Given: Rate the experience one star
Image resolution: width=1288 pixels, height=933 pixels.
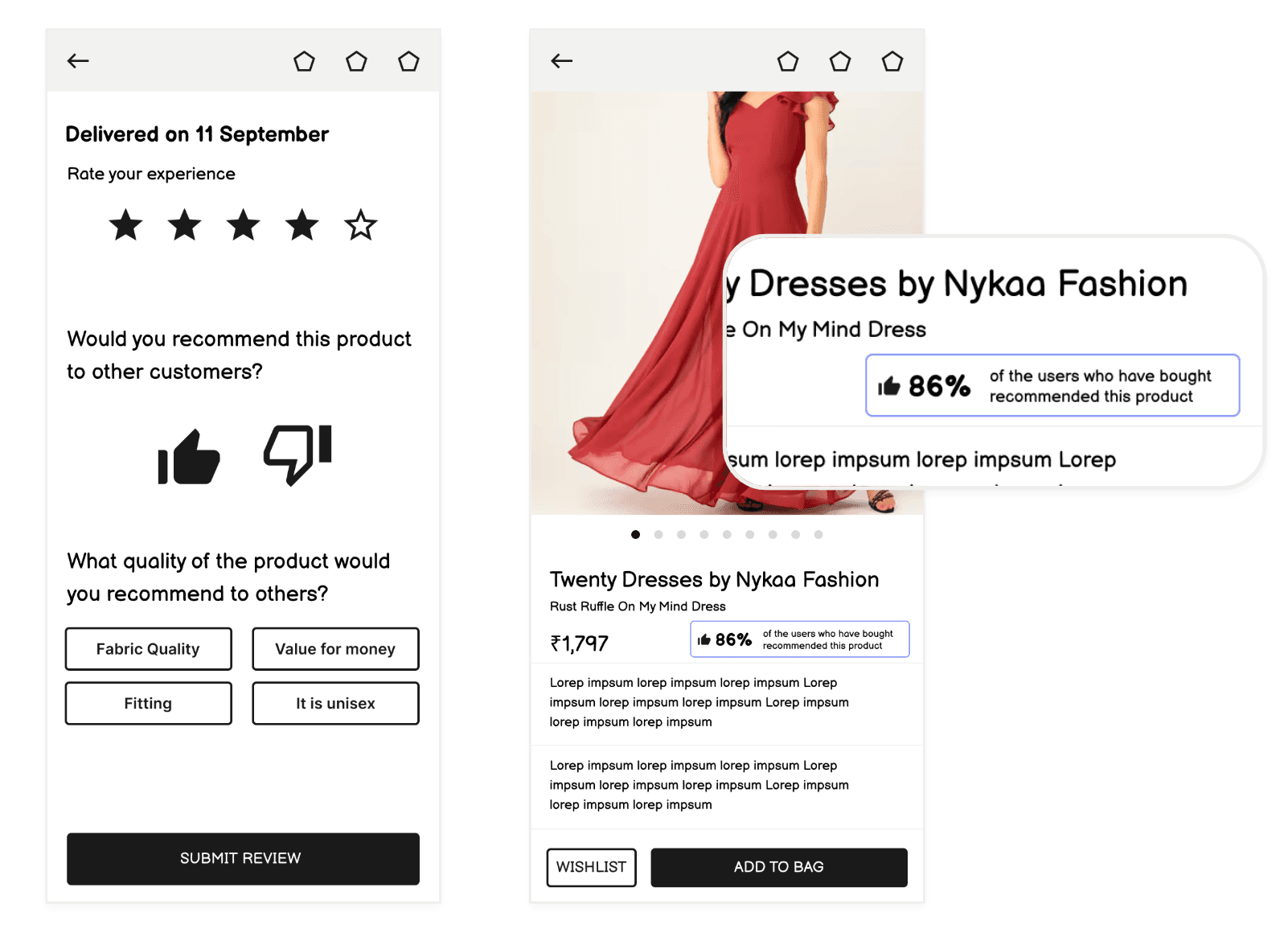Looking at the screenshot, I should 126,225.
